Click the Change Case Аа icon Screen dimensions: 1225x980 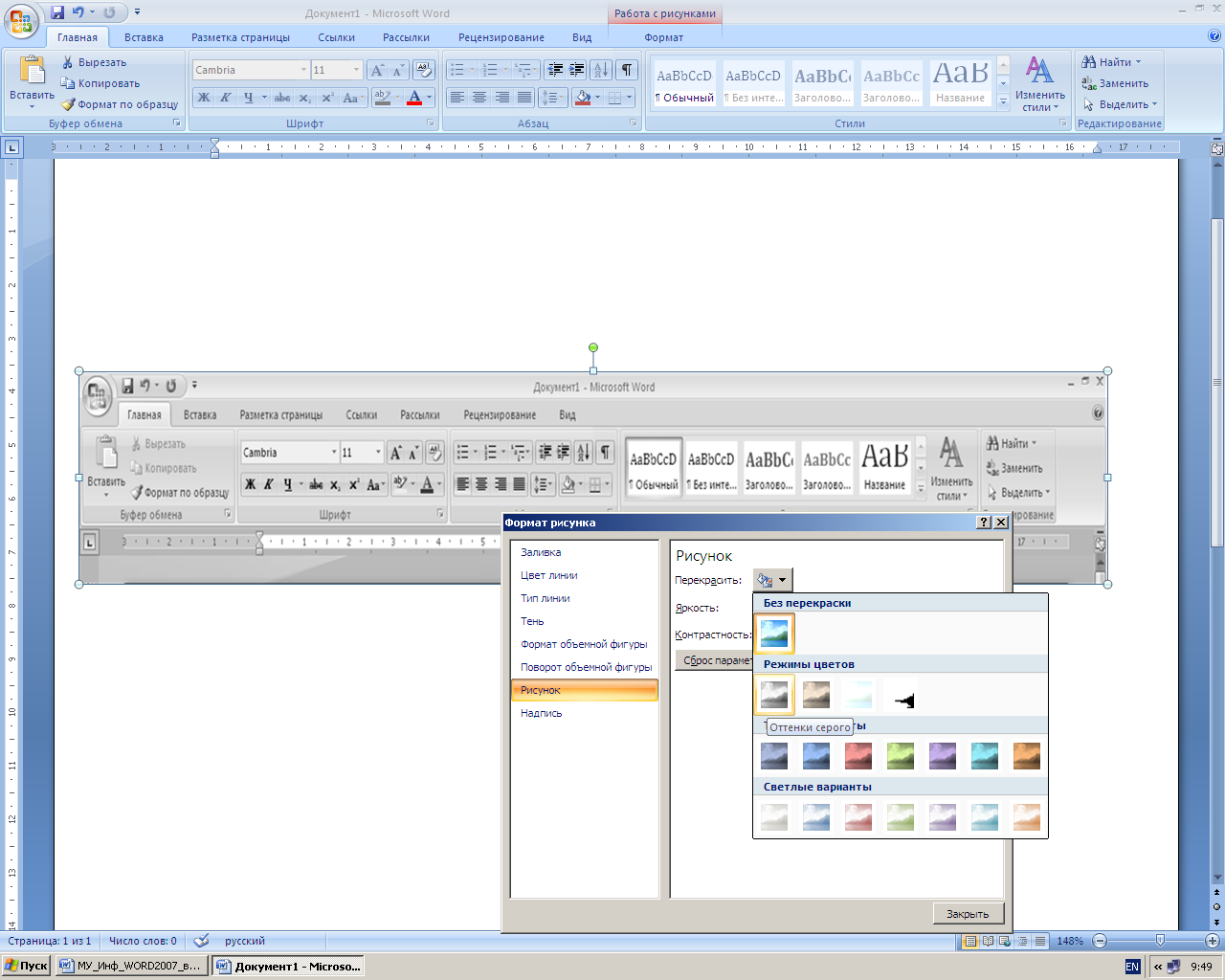pos(351,98)
